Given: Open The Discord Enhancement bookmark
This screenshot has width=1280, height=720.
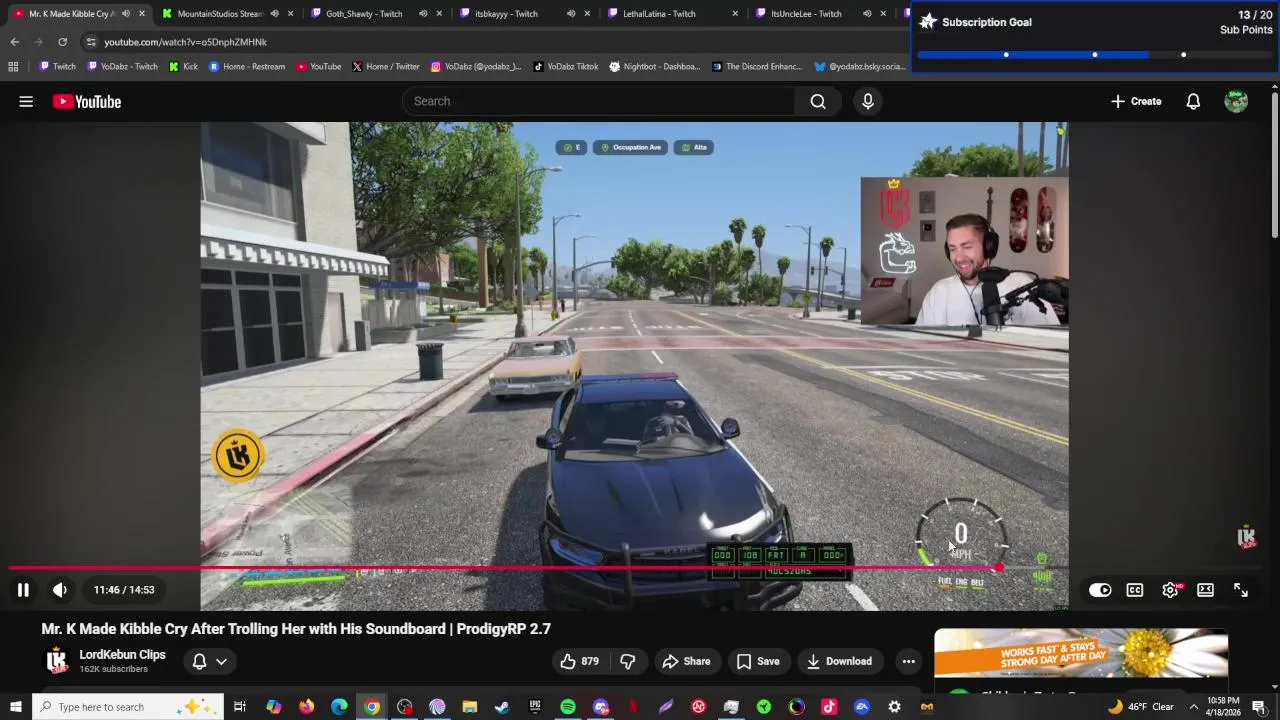Looking at the screenshot, I should [x=757, y=67].
